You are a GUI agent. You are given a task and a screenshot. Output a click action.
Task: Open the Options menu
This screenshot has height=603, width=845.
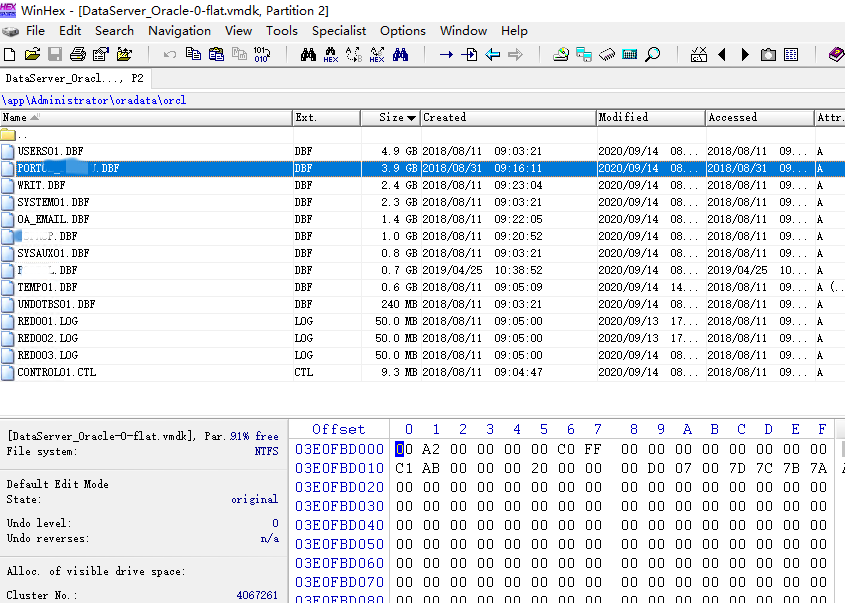(x=403, y=31)
